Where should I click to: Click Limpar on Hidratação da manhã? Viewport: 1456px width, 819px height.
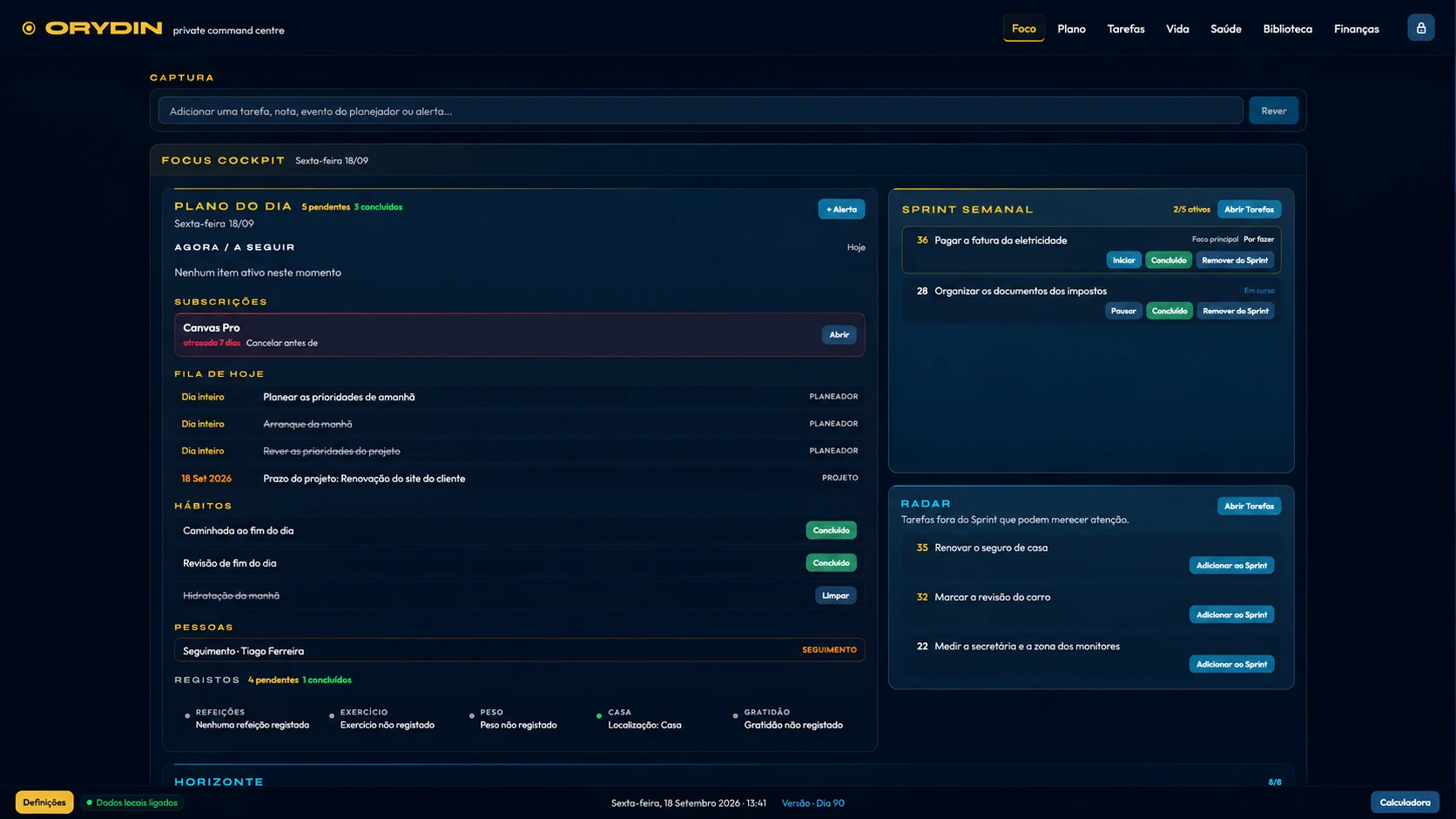tap(835, 595)
